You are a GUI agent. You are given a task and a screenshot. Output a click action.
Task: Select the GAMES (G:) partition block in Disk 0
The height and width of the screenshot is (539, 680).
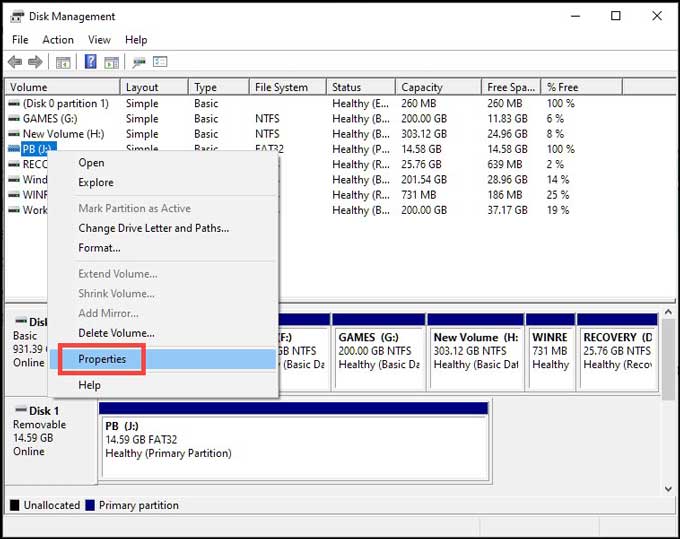(x=379, y=353)
